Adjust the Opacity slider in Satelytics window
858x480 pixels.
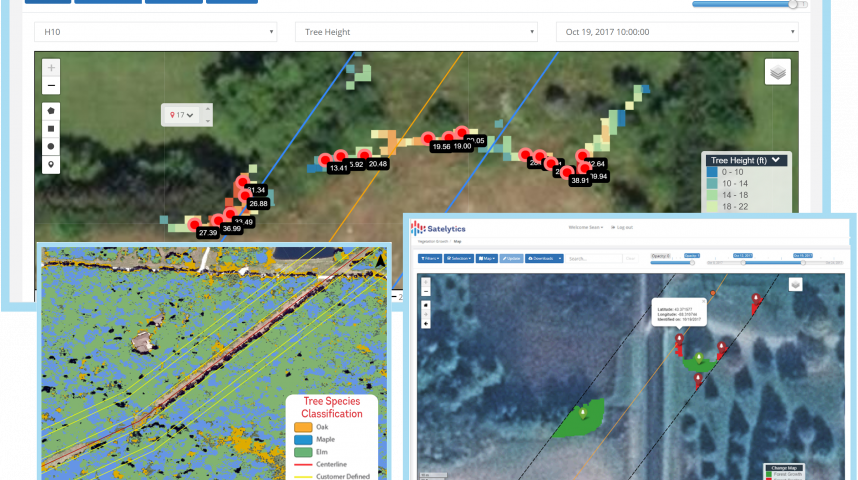[x=692, y=263]
